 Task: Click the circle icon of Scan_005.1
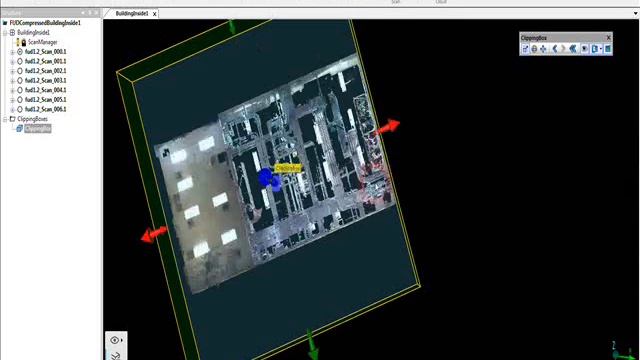click(20, 100)
